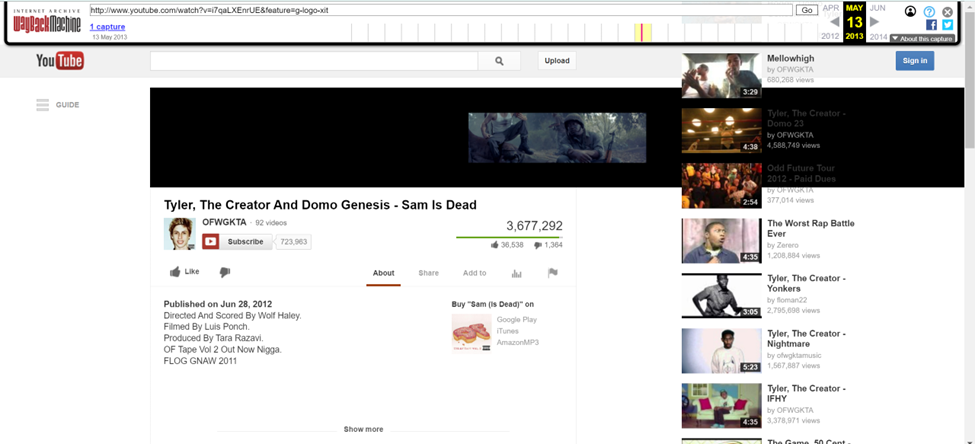Click the Sam Is Dead album artwork
Viewport: 975px width, 444px height.
click(x=471, y=333)
